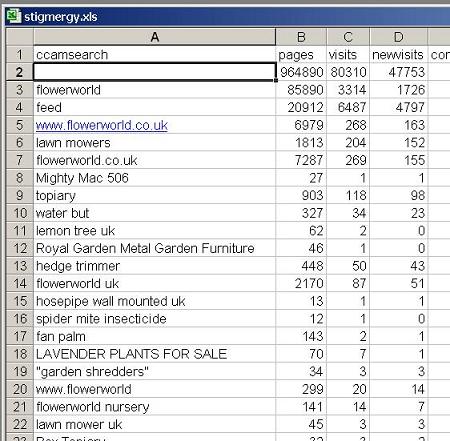Select the pages value 141
Screen dimensions: 450x441
pos(301,407)
